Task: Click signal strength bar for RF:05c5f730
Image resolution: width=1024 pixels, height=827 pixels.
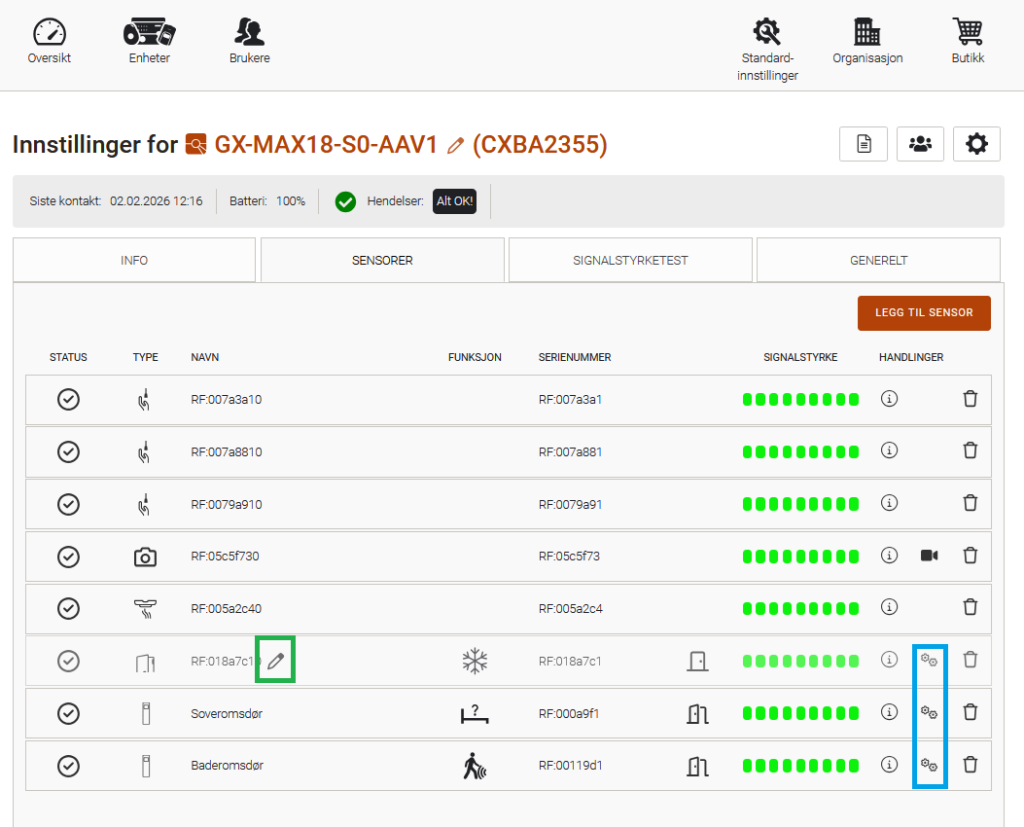Action: point(800,556)
